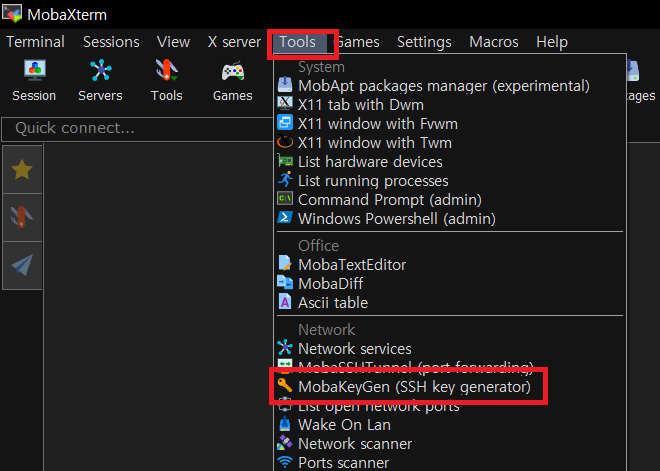Open Command Prompt (admin)
660x471 pixels.
pos(390,200)
